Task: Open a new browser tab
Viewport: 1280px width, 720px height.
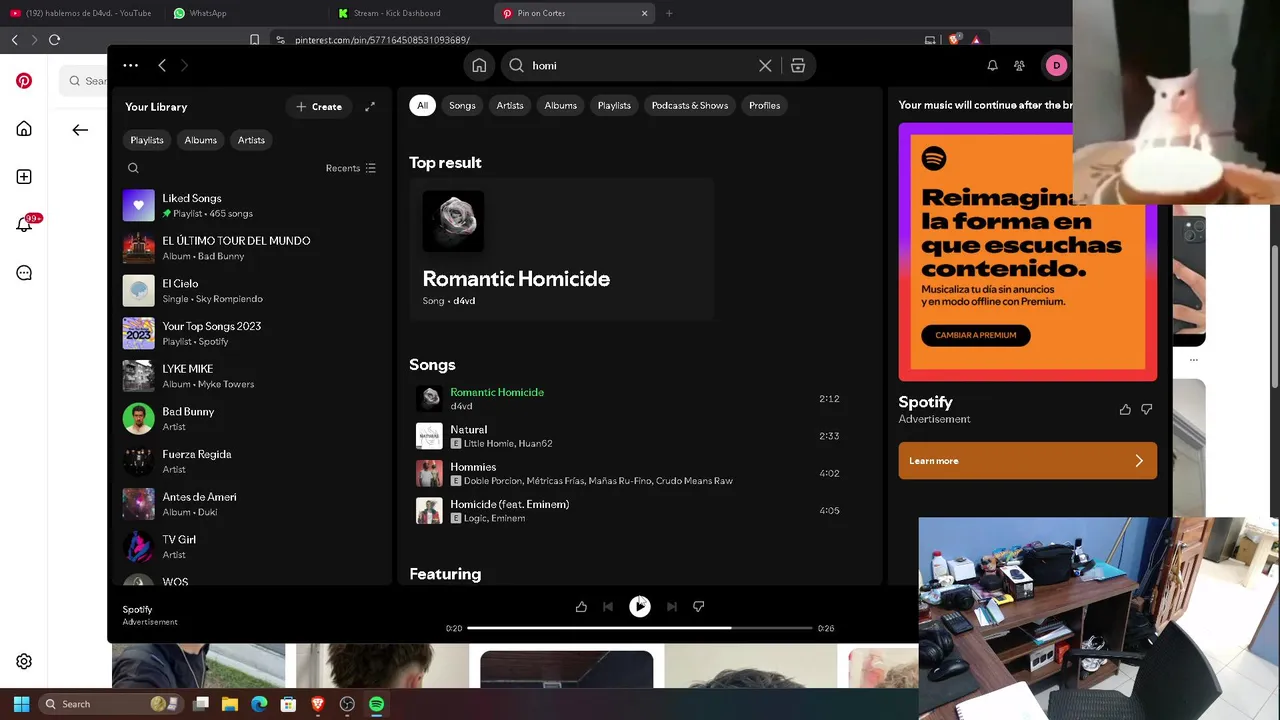Action: [x=669, y=13]
